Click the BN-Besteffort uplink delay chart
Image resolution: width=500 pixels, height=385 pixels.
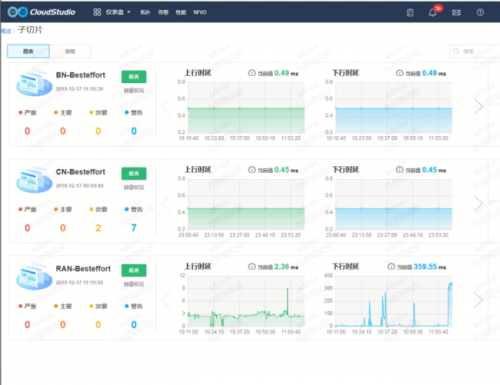[x=246, y=107]
